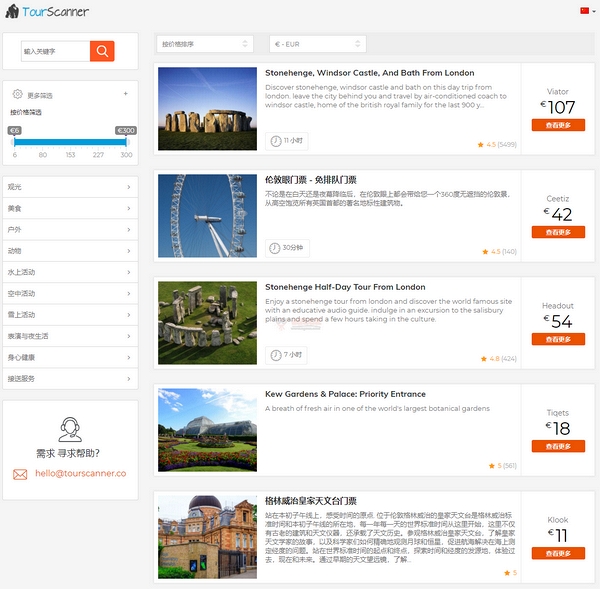
Task: Select the 水上活动 category
Action: tap(70, 272)
